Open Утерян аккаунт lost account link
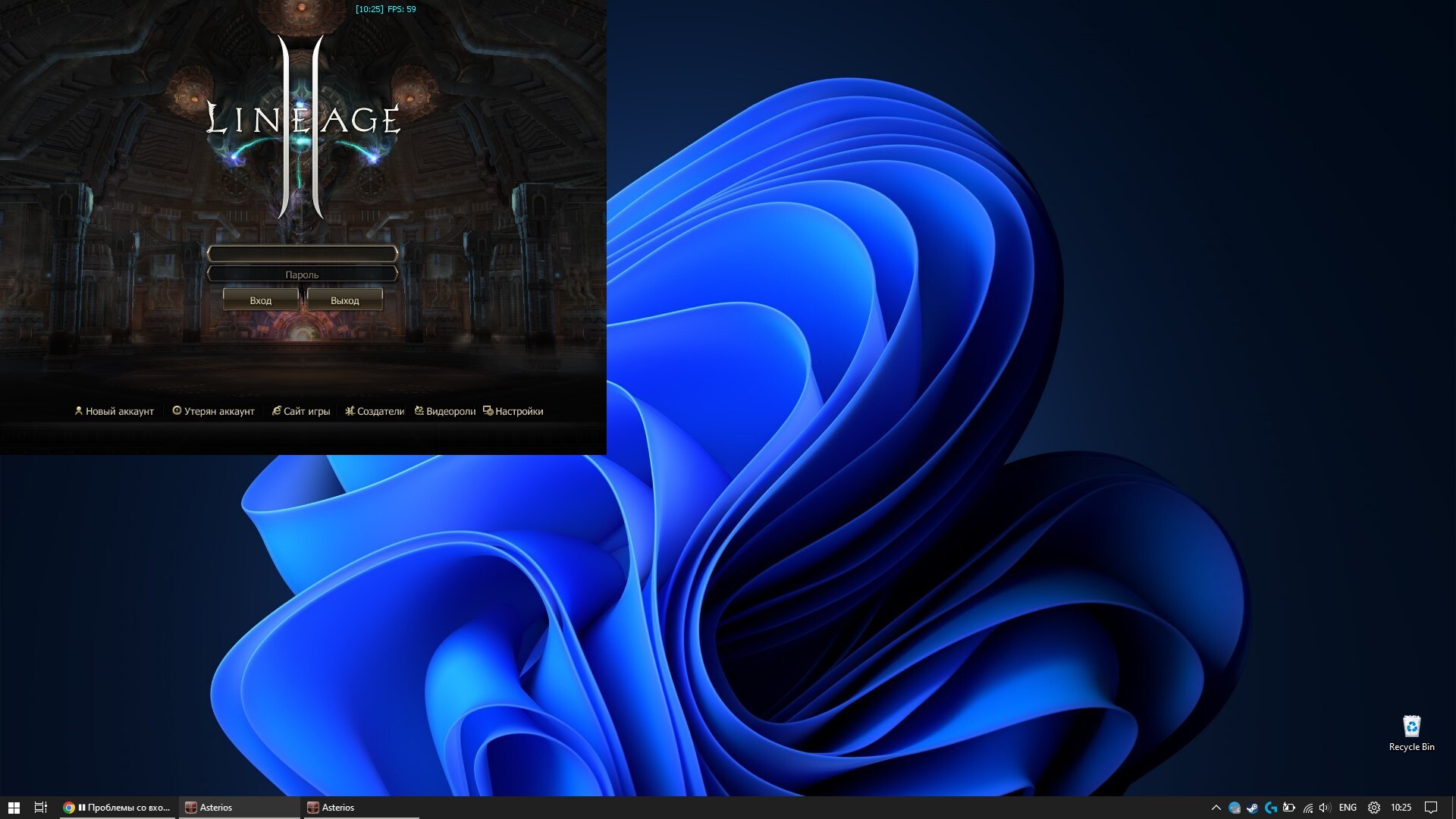The width and height of the screenshot is (1456, 819). pos(219,411)
